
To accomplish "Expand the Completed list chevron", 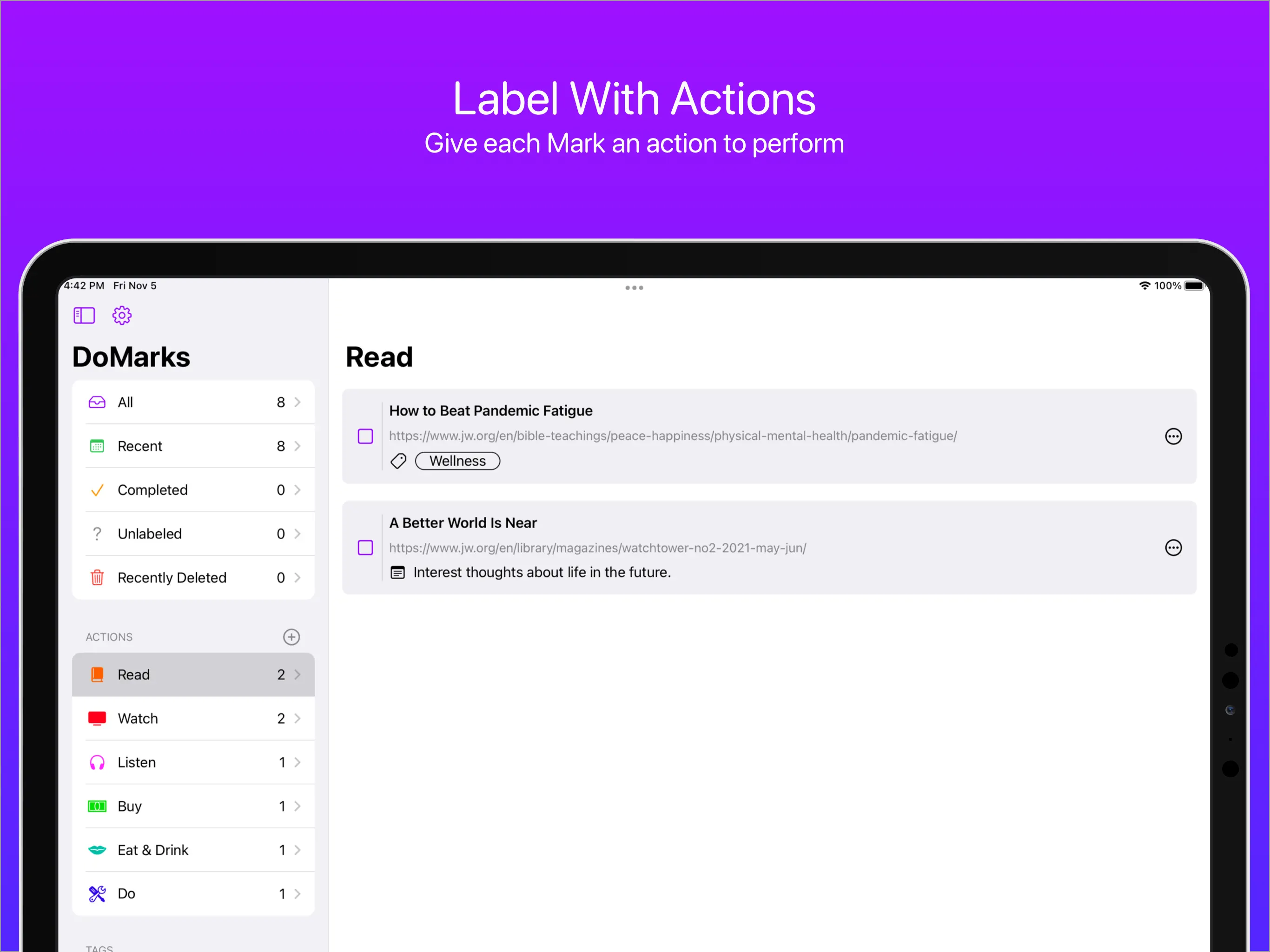I will tap(298, 490).
